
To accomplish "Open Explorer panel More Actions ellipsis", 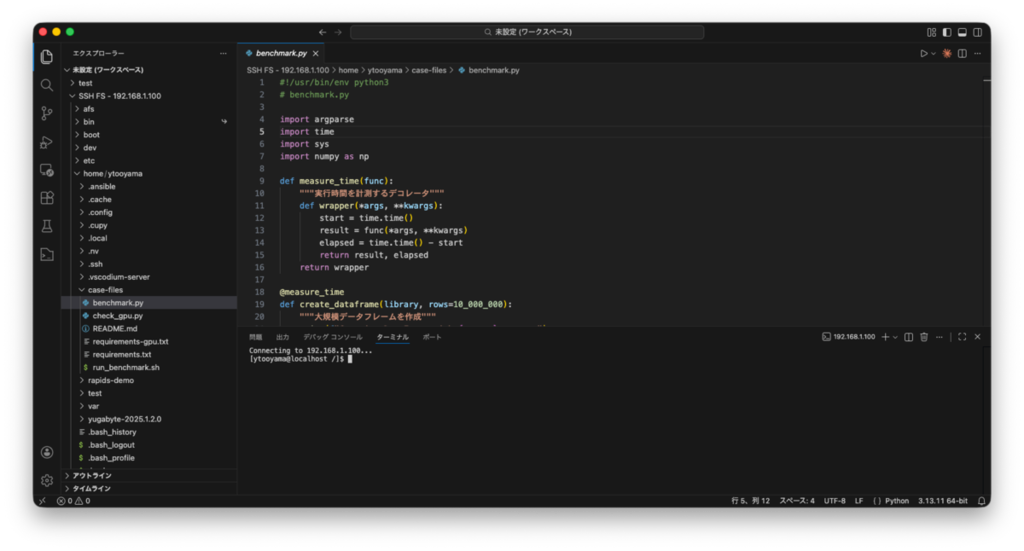I will coord(223,54).
